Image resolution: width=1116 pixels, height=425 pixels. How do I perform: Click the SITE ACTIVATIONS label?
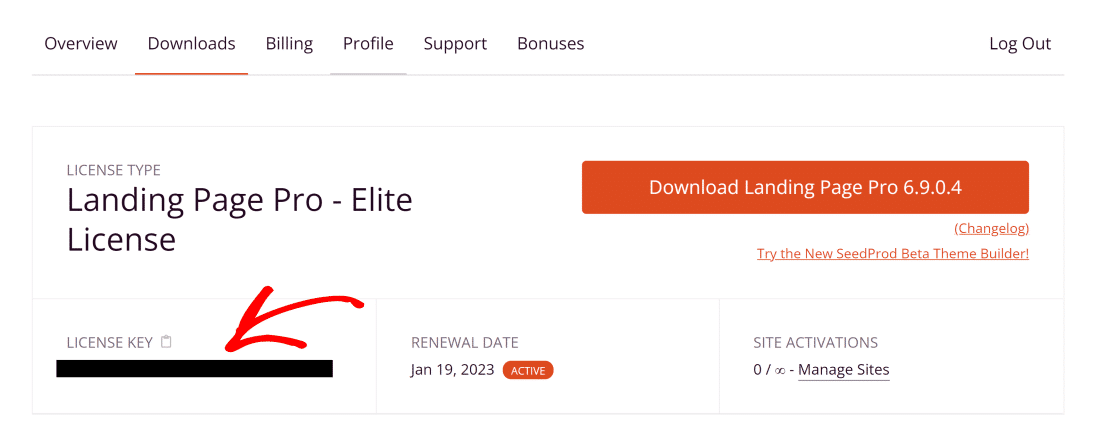click(x=816, y=342)
